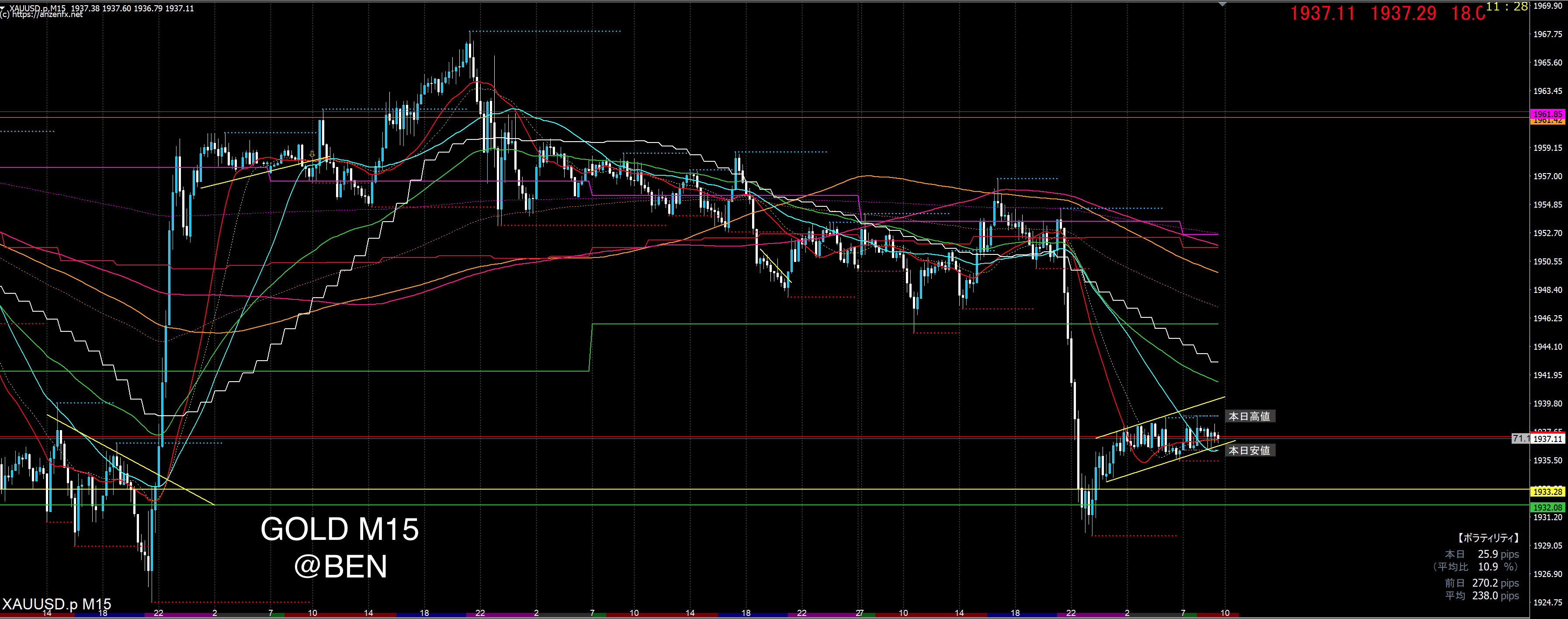Click the XAUUSD.p M15 label at bottom left
Screen dimensions: 1568x619
(x=56, y=605)
